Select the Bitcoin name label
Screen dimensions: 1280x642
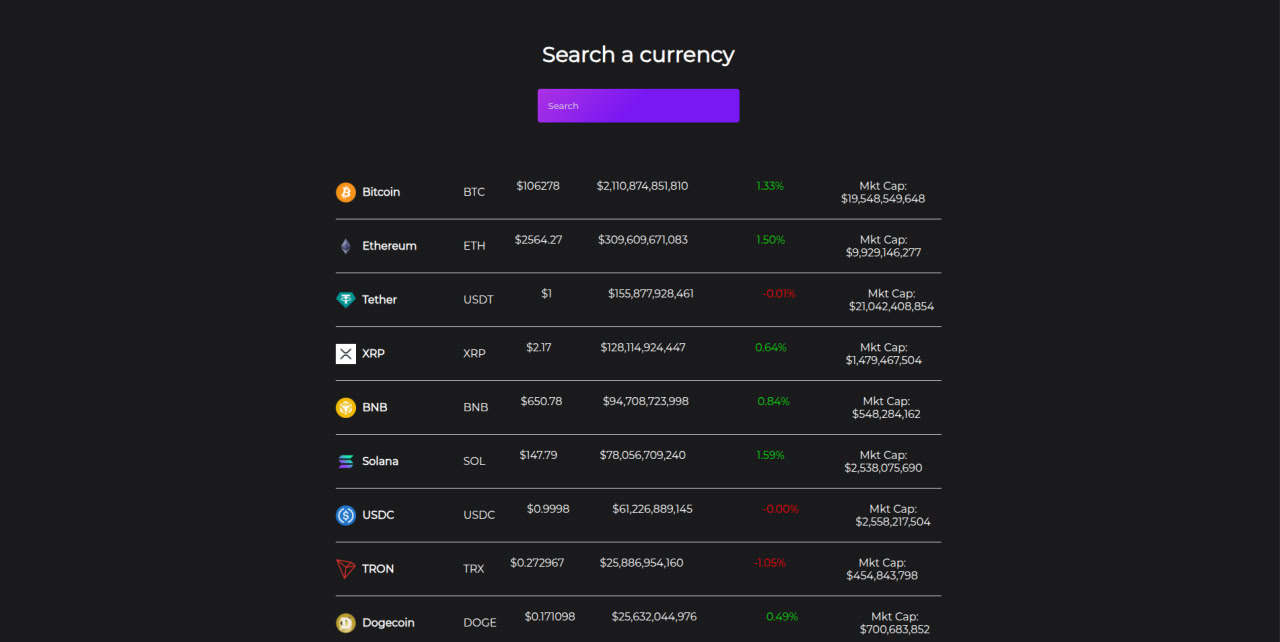coord(381,192)
